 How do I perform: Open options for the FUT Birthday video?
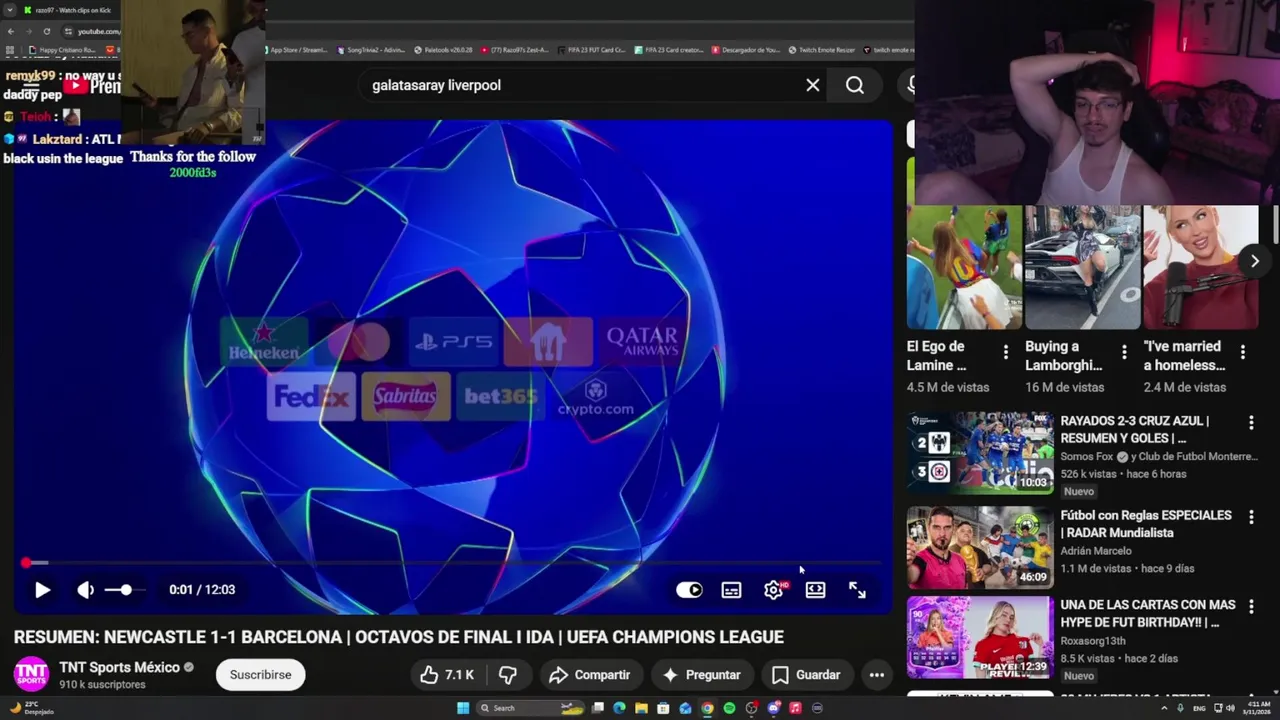pos(1251,607)
